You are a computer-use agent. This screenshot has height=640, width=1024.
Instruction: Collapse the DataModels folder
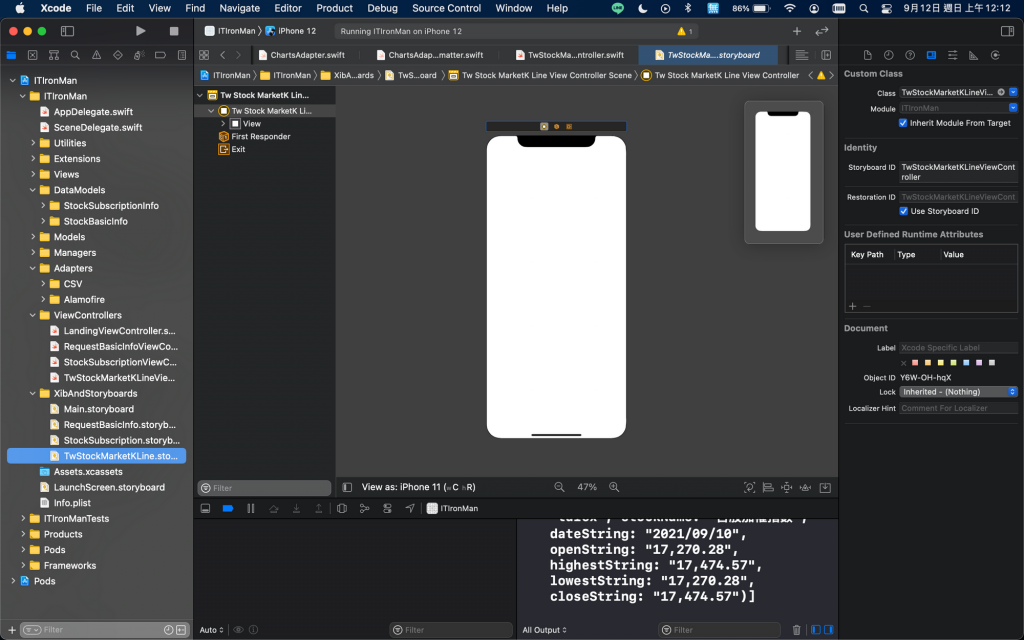click(33, 190)
